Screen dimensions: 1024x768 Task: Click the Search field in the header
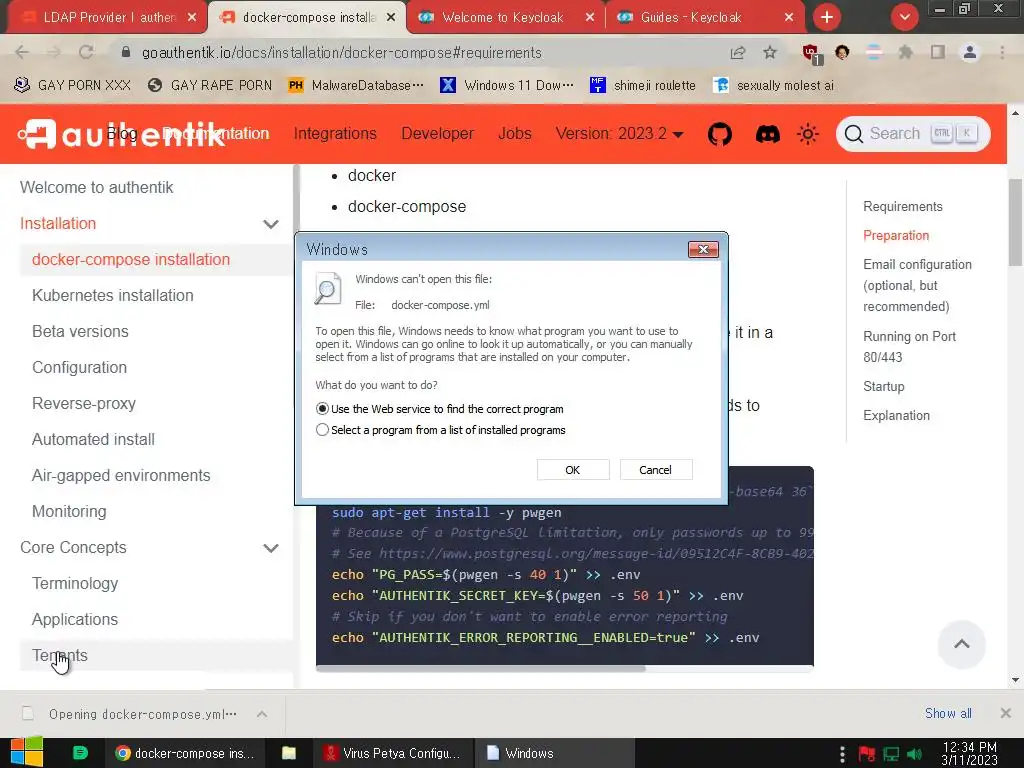(x=912, y=134)
